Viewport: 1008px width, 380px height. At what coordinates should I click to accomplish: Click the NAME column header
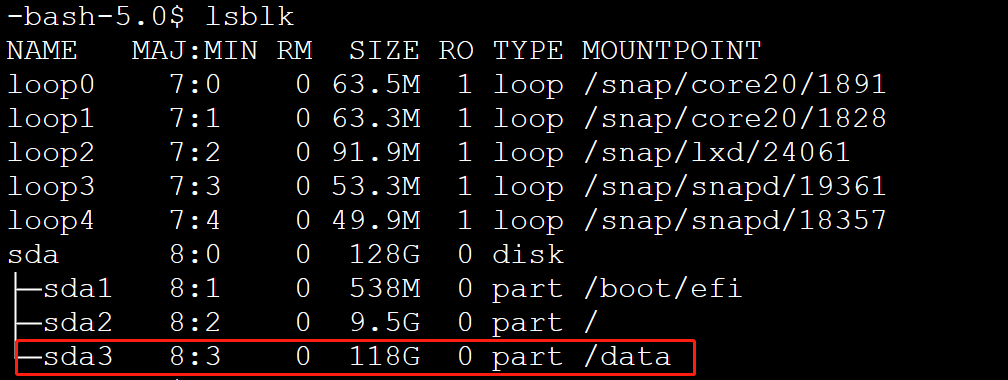tap(42, 51)
